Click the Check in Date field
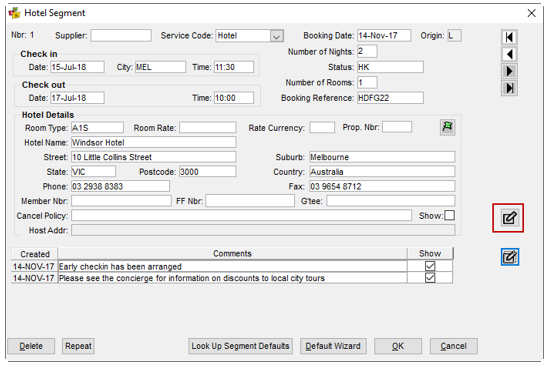 pyautogui.click(x=78, y=67)
